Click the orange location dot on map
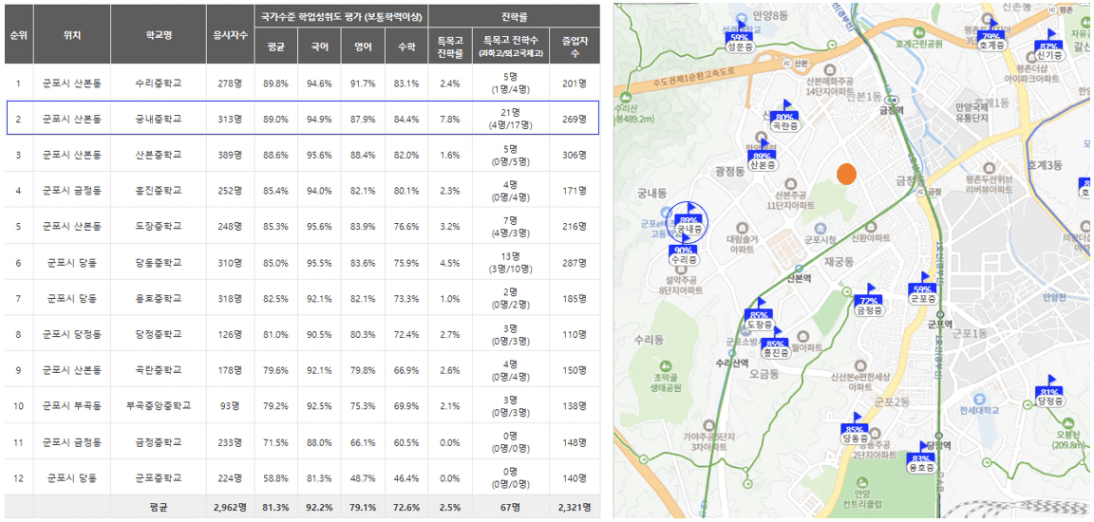 (x=846, y=174)
